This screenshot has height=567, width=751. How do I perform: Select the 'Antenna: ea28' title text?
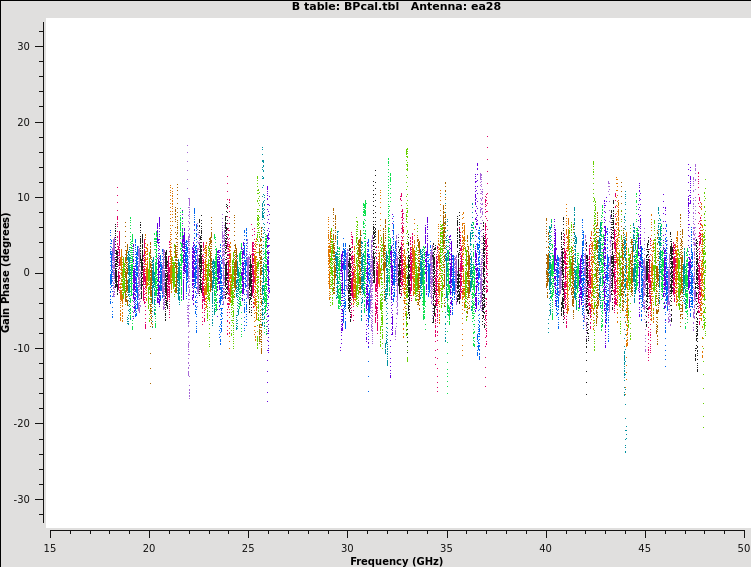coord(456,7)
